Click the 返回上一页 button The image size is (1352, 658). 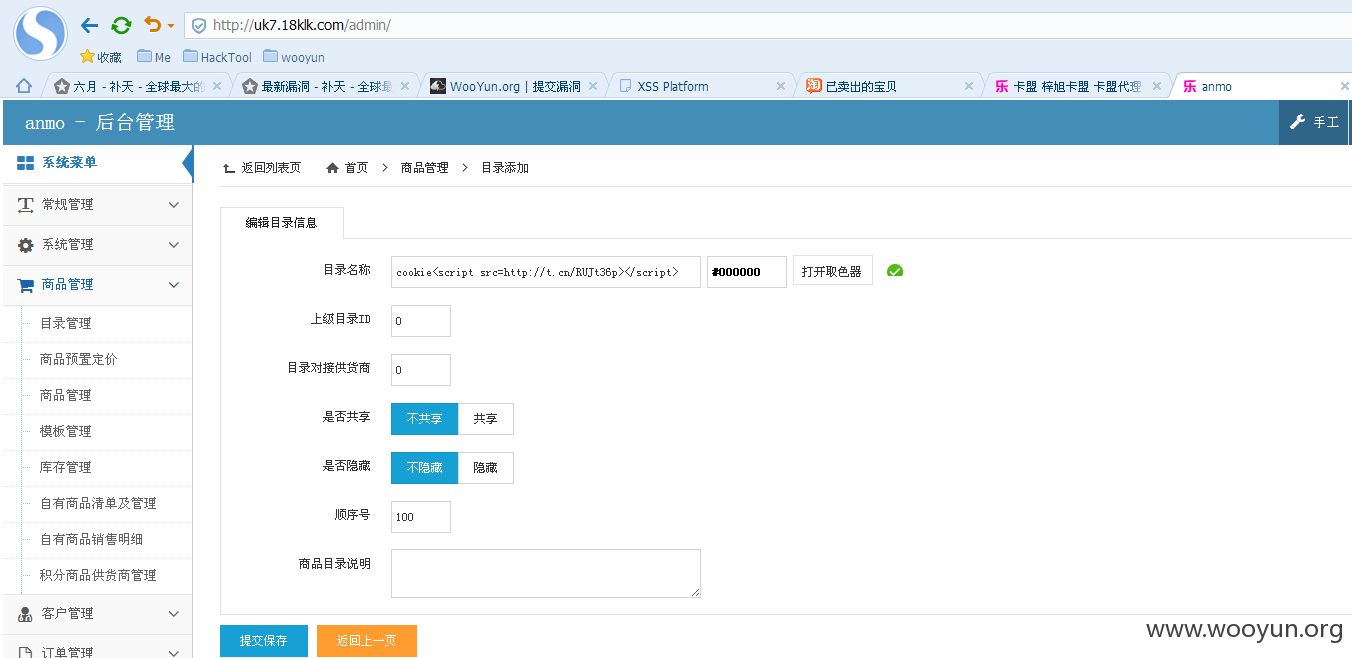click(367, 641)
